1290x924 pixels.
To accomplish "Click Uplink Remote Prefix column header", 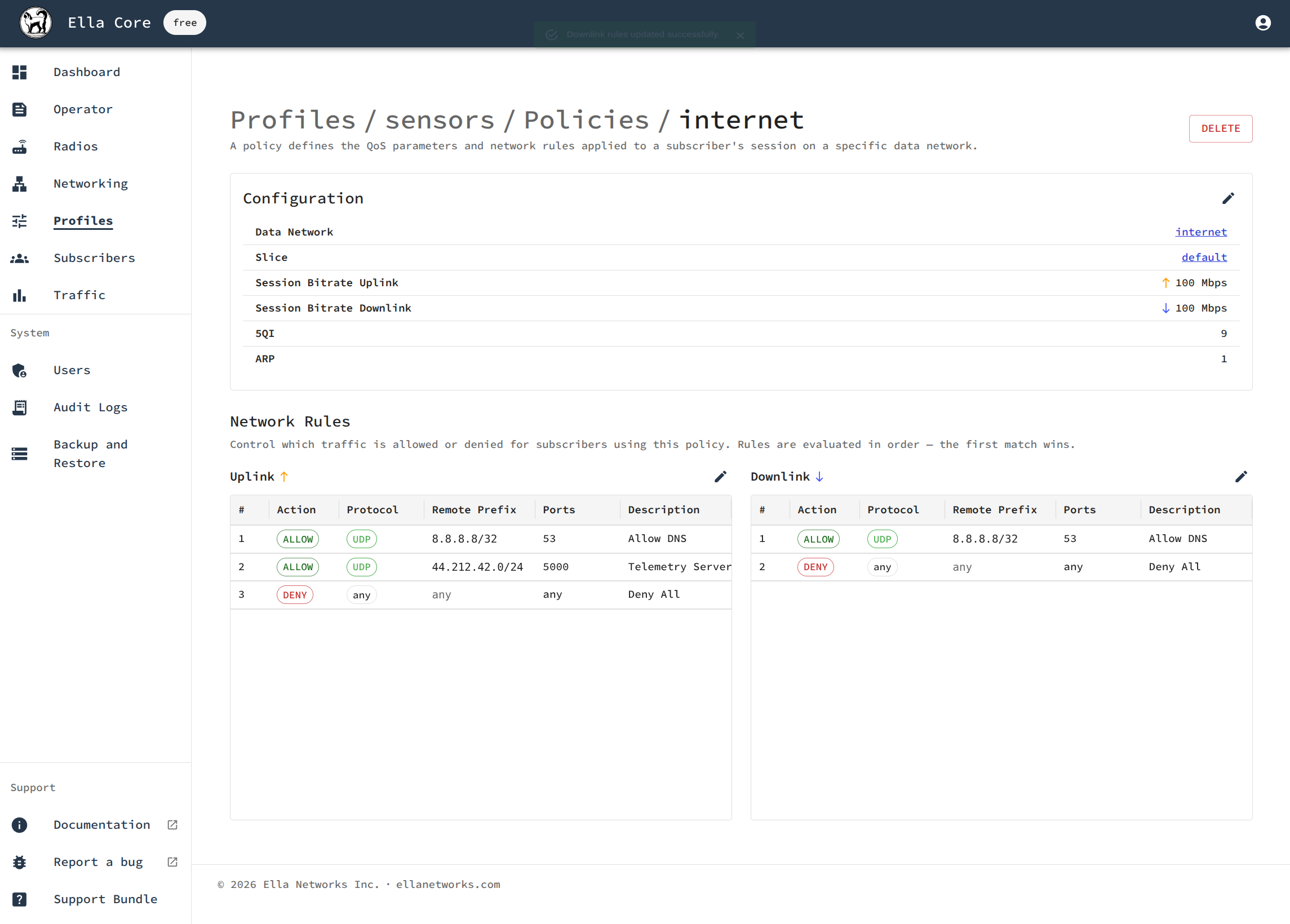I will point(474,510).
